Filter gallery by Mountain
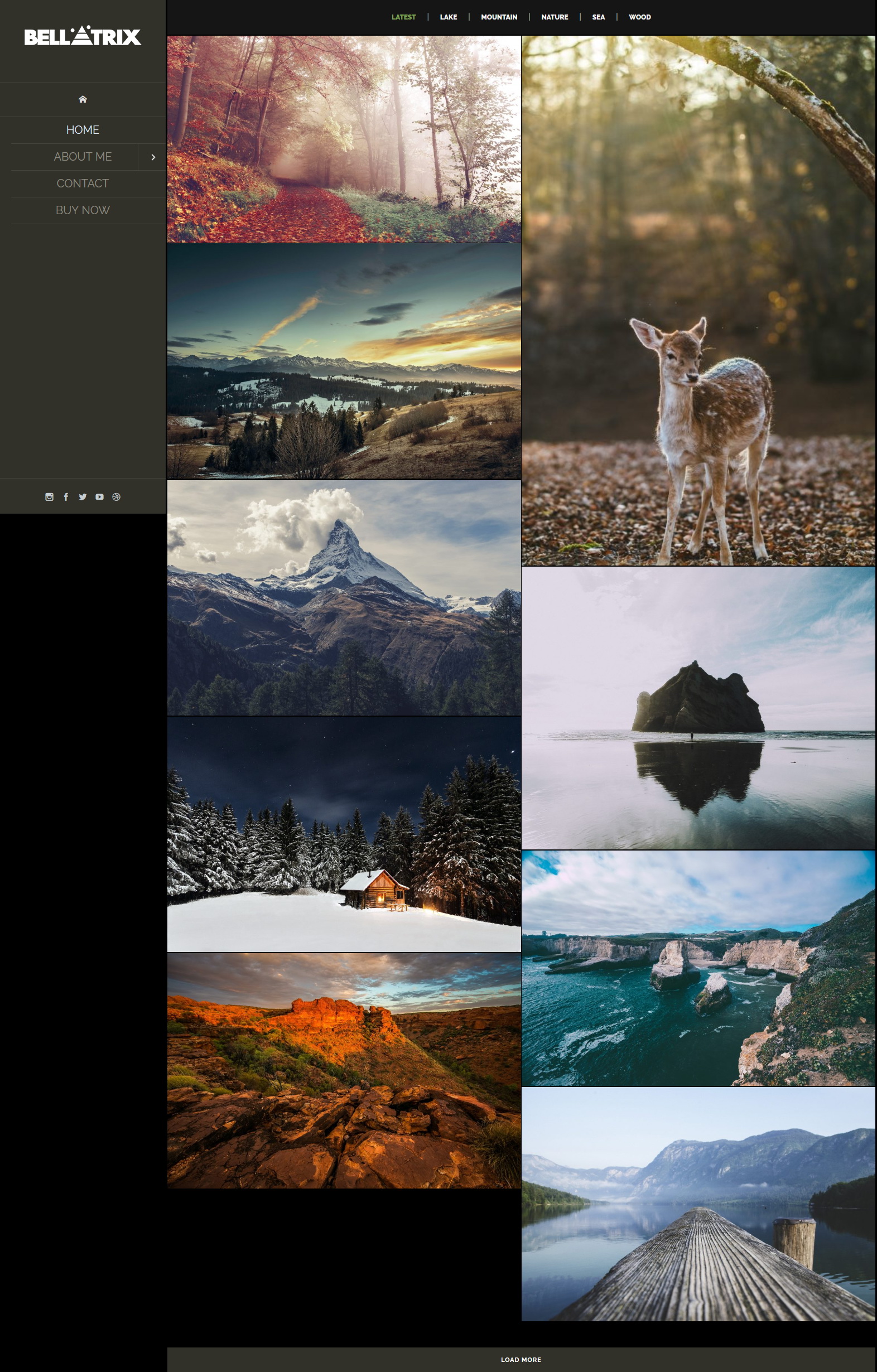Image resolution: width=877 pixels, height=1372 pixels. (499, 17)
